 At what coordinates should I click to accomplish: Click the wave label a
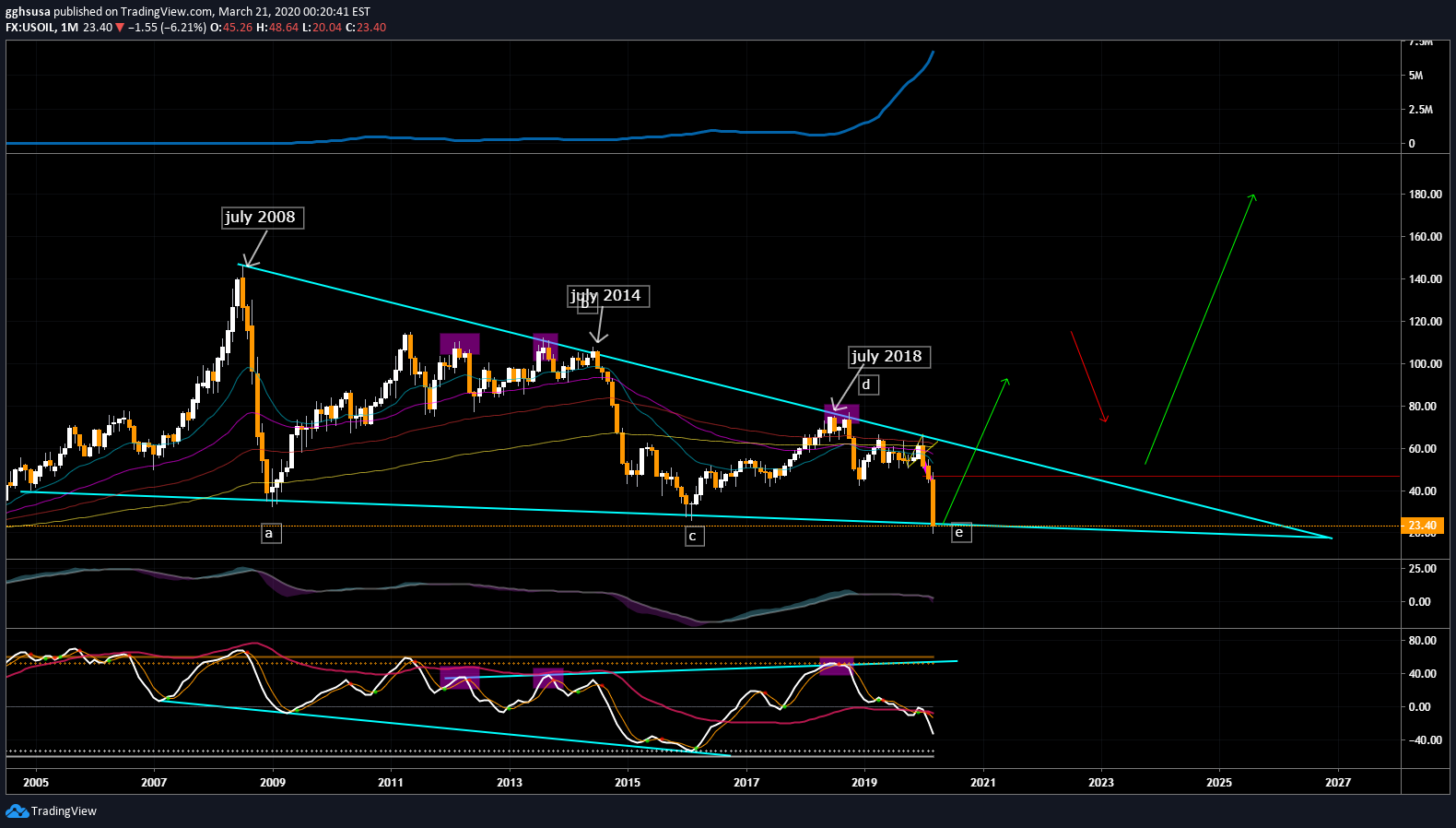click(x=270, y=533)
